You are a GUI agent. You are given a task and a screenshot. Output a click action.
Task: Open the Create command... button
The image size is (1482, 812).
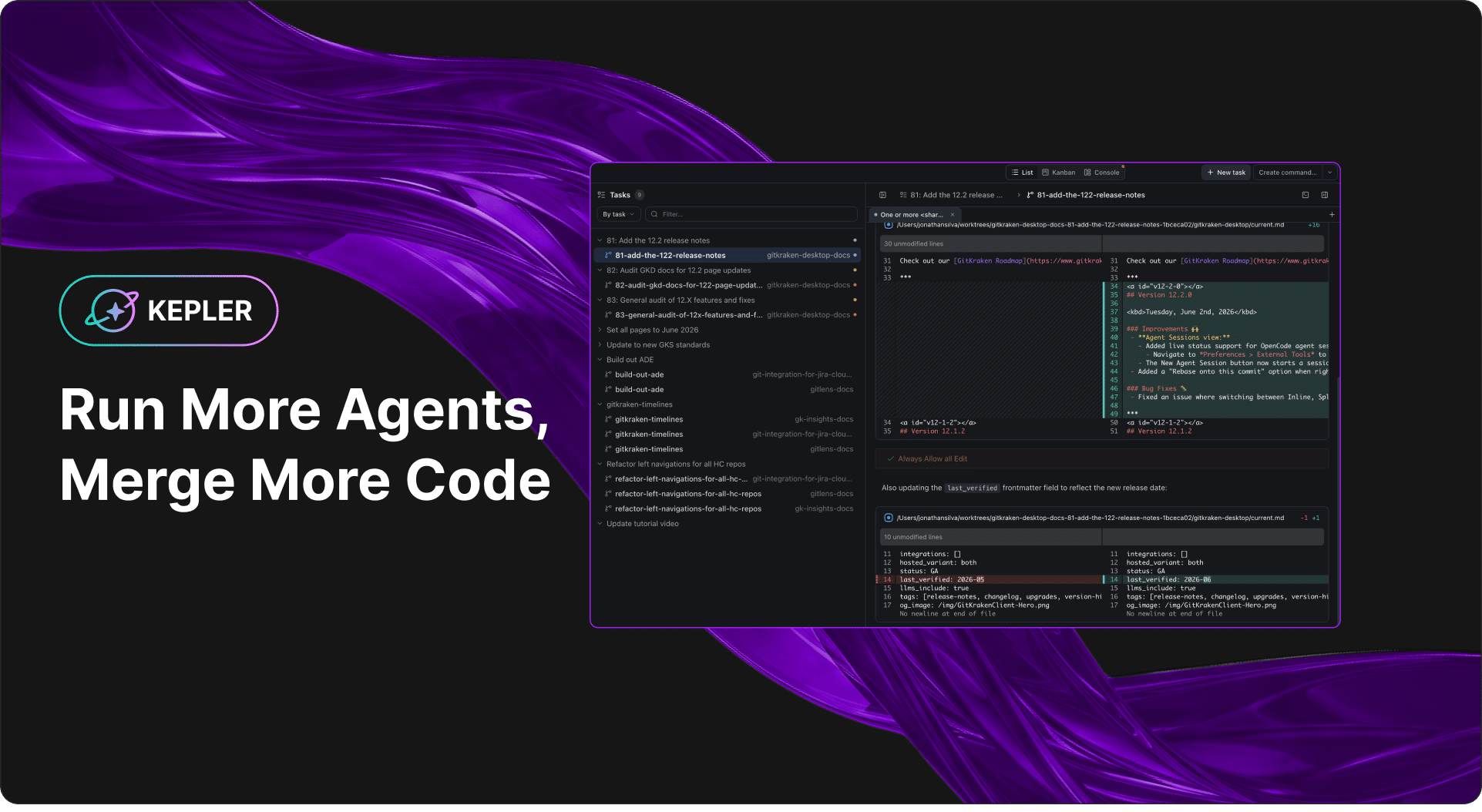pyautogui.click(x=1287, y=173)
